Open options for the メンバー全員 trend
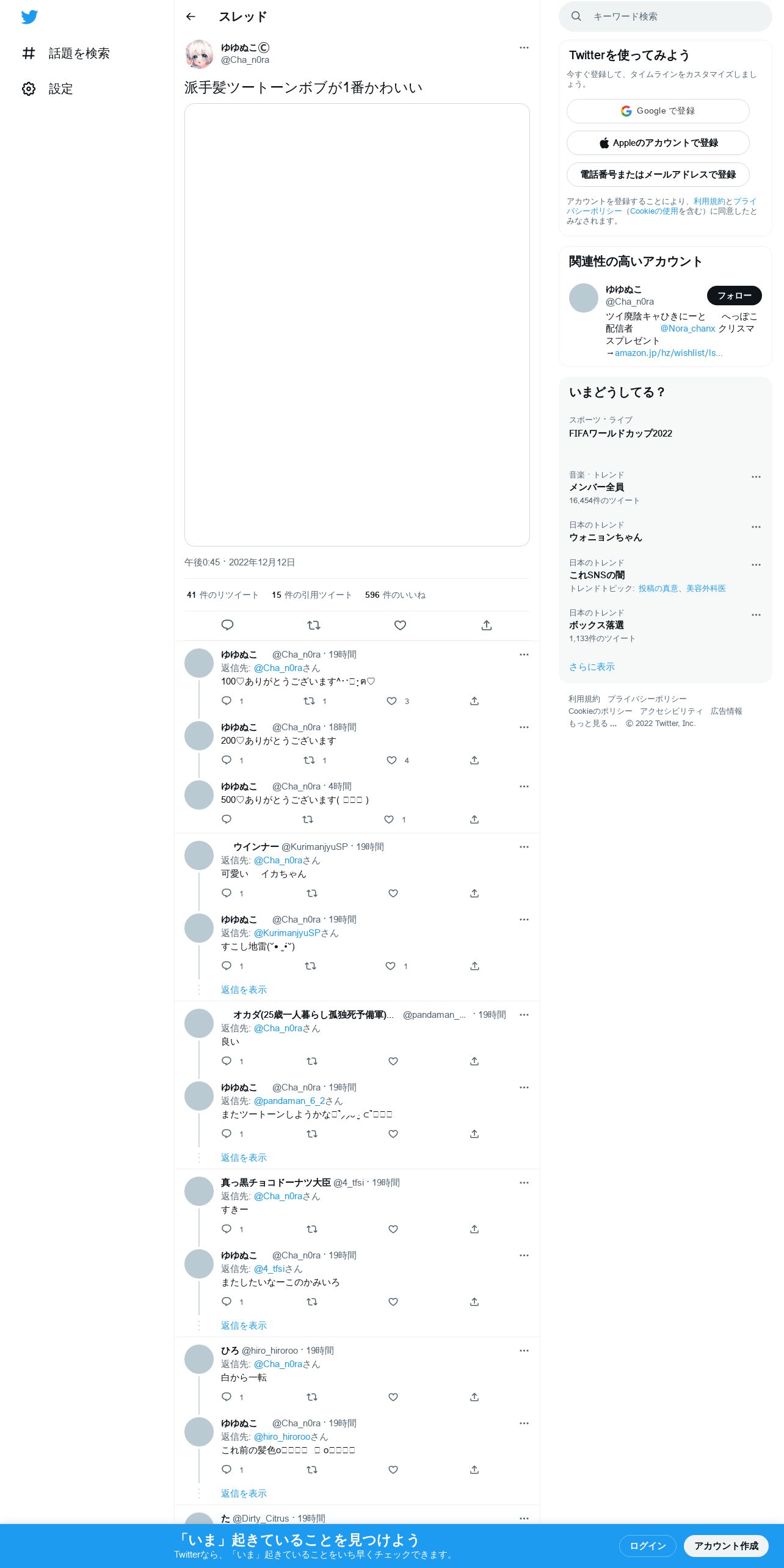 pyautogui.click(x=756, y=477)
